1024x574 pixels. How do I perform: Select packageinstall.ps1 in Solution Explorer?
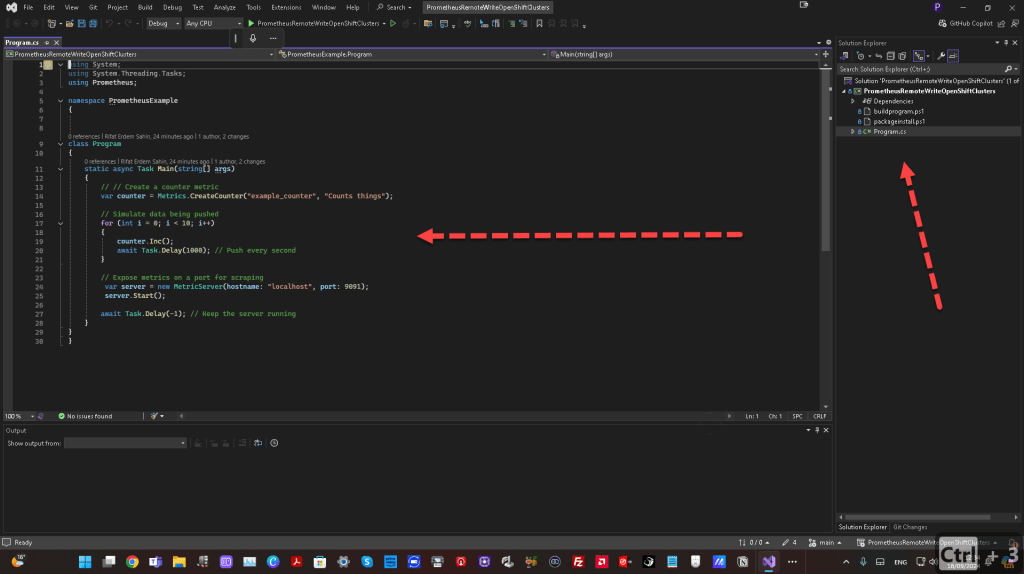899,121
